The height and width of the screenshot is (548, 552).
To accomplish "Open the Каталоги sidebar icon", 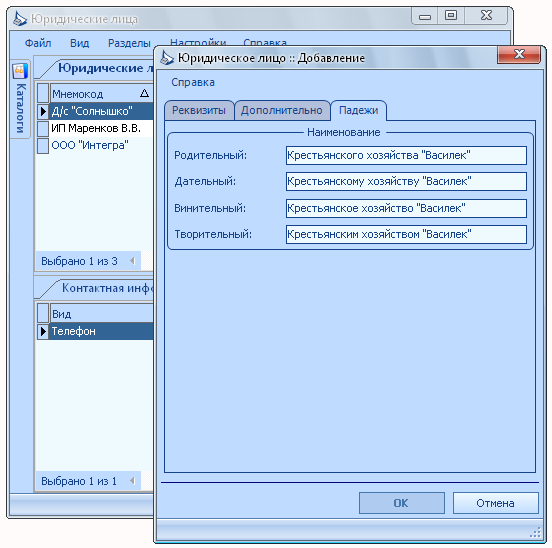I will pyautogui.click(x=19, y=71).
